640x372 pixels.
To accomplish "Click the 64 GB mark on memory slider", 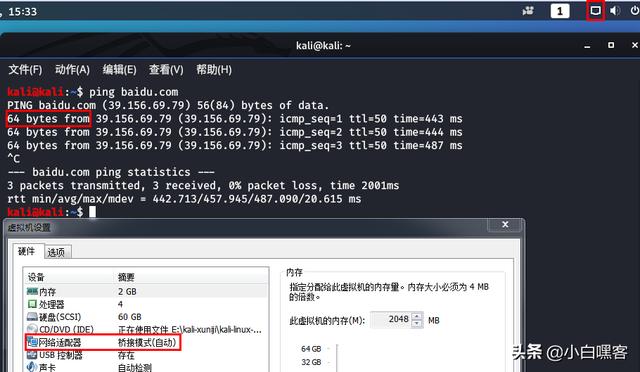I will (x=311, y=349).
